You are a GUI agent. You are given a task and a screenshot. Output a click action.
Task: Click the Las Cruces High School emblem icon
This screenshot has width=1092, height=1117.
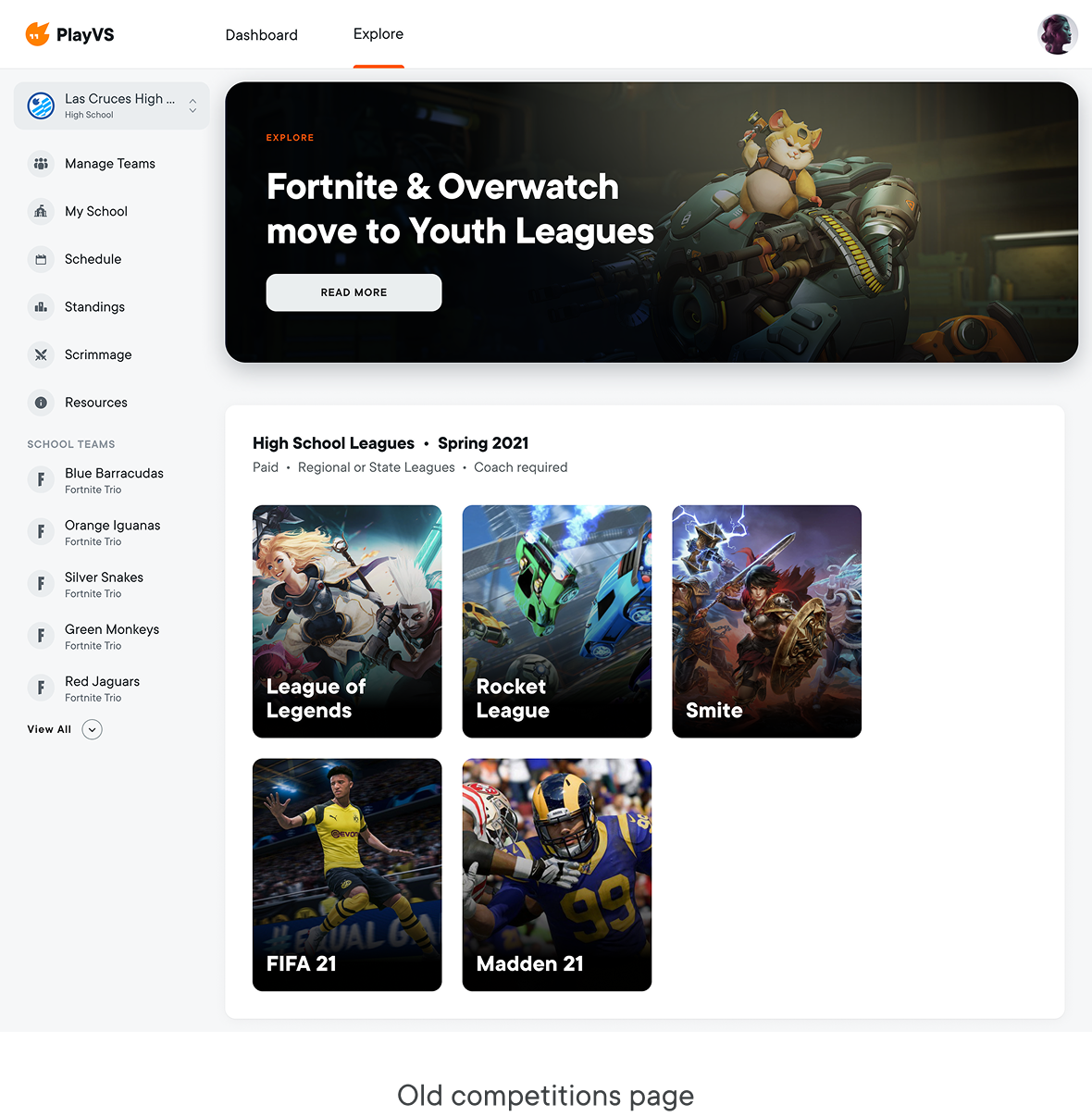coord(41,105)
